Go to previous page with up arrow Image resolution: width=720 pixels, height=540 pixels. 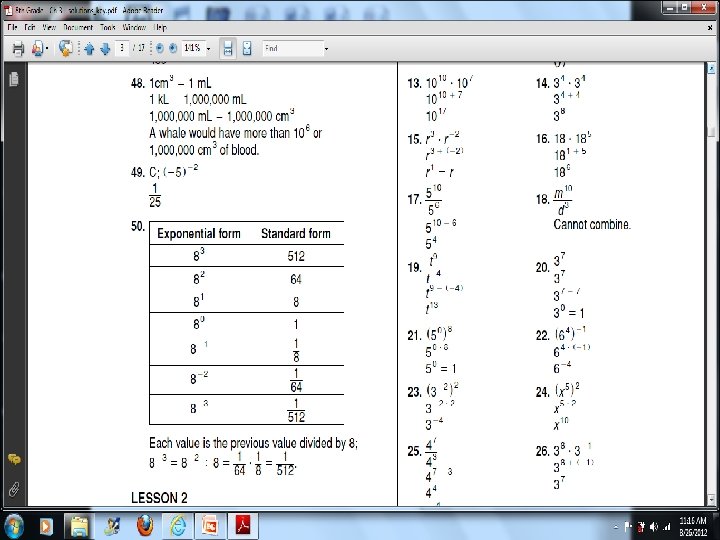point(90,48)
